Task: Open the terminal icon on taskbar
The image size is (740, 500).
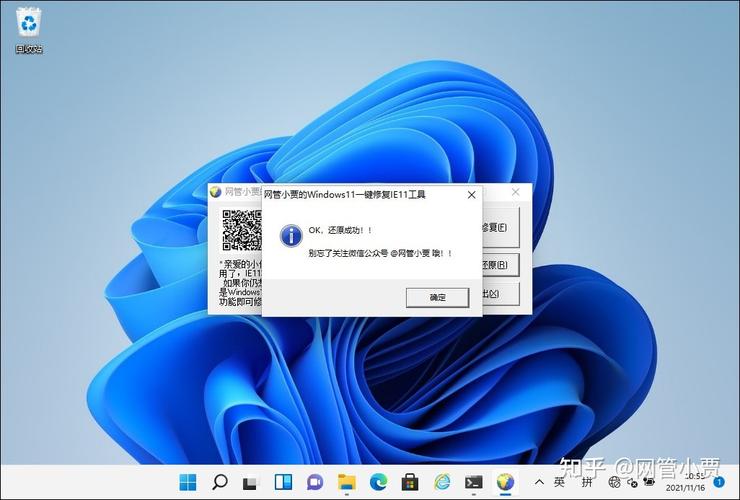Action: pos(473,482)
